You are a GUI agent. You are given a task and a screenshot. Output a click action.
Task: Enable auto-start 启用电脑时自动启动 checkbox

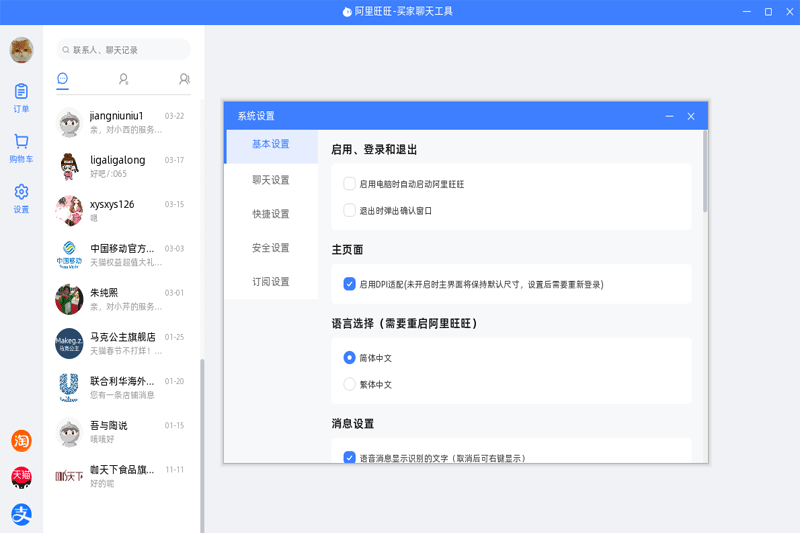click(349, 184)
